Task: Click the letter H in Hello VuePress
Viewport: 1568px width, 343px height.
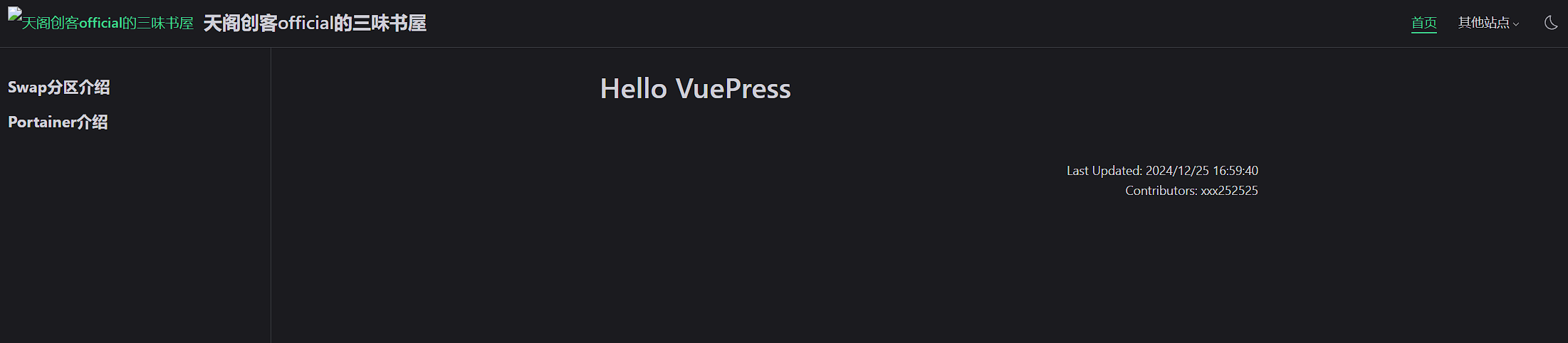Action: (610, 89)
